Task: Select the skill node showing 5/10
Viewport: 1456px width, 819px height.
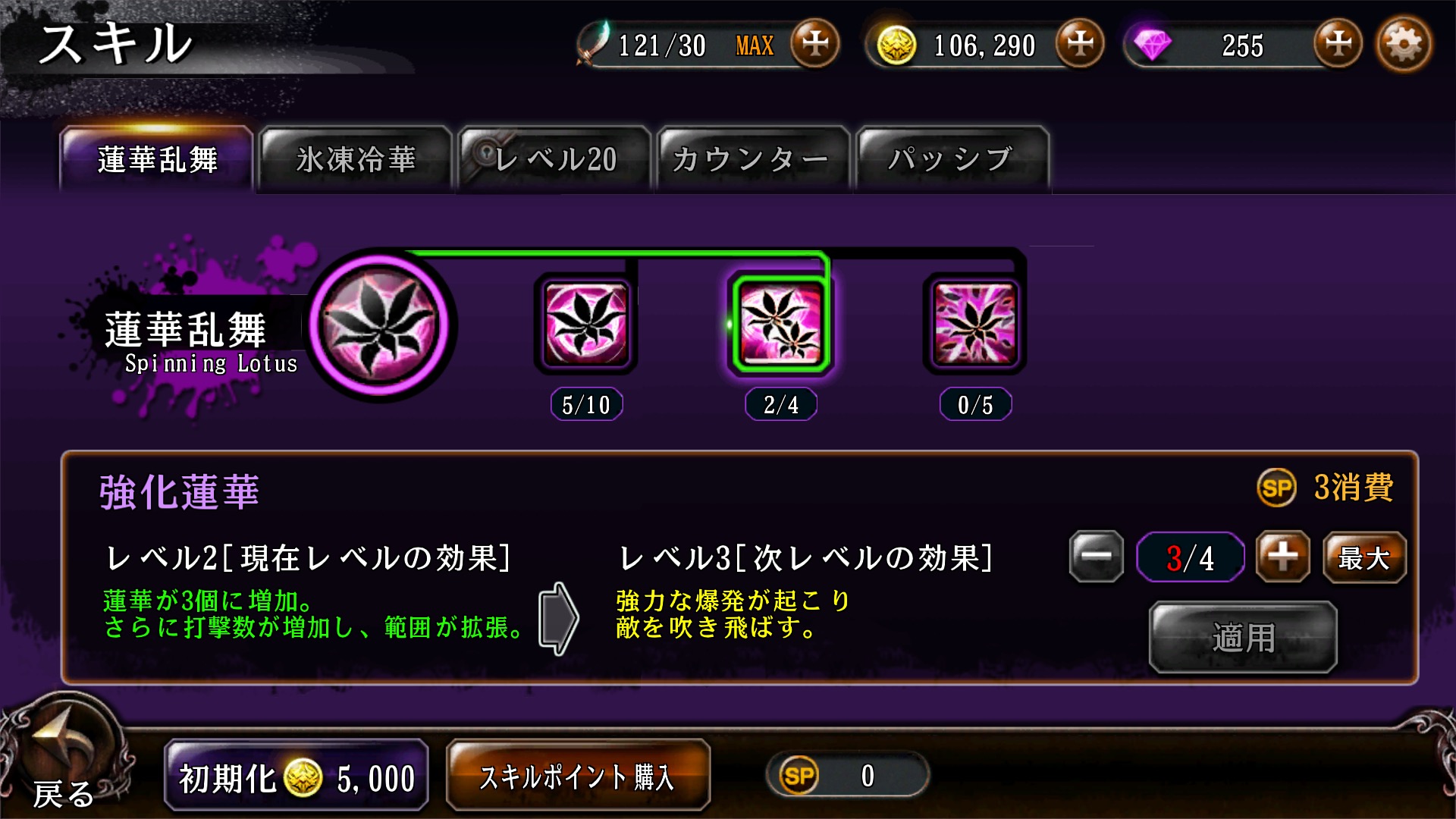Action: click(x=585, y=325)
